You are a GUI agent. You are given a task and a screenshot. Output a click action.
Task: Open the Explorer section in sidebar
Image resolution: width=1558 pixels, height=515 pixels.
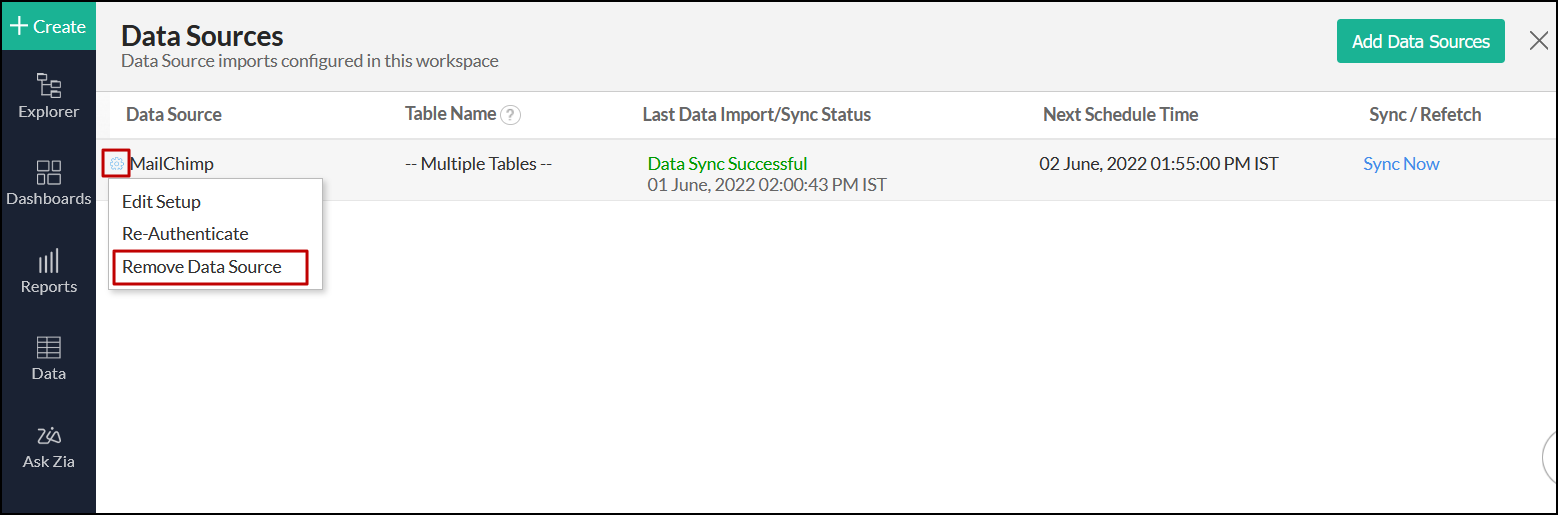pyautogui.click(x=48, y=96)
